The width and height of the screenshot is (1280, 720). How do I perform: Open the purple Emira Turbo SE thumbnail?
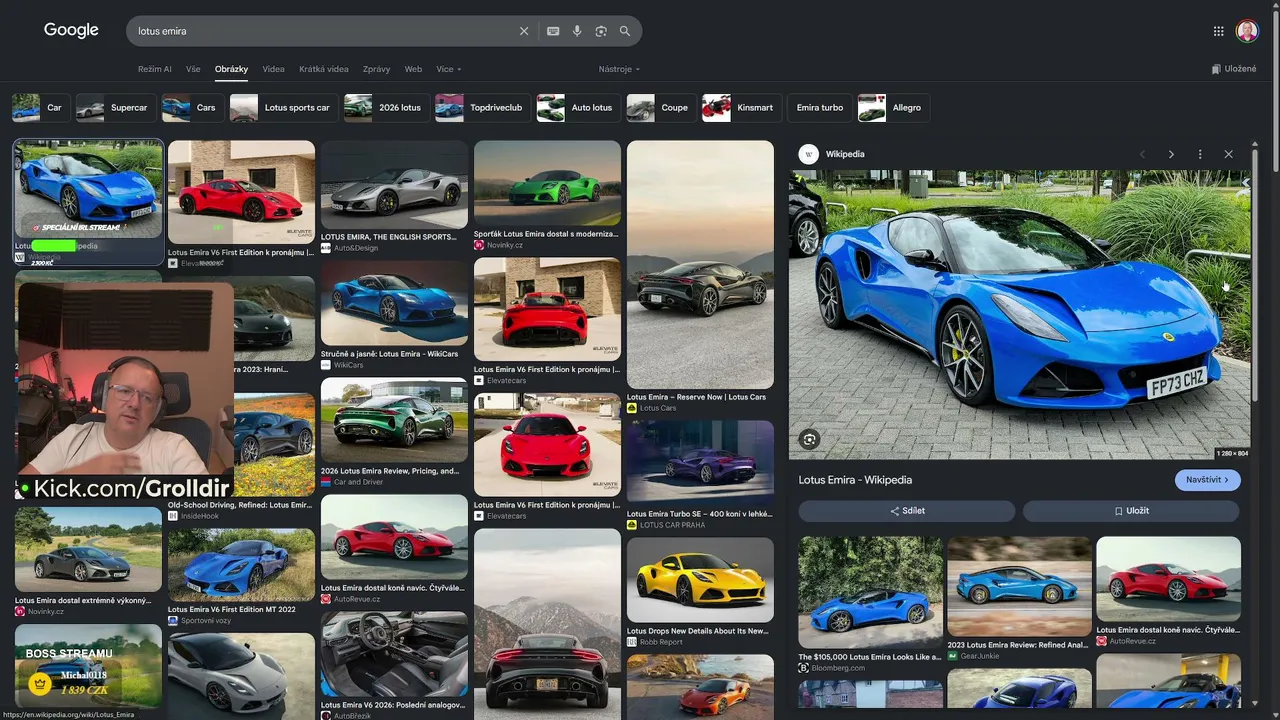(700, 463)
